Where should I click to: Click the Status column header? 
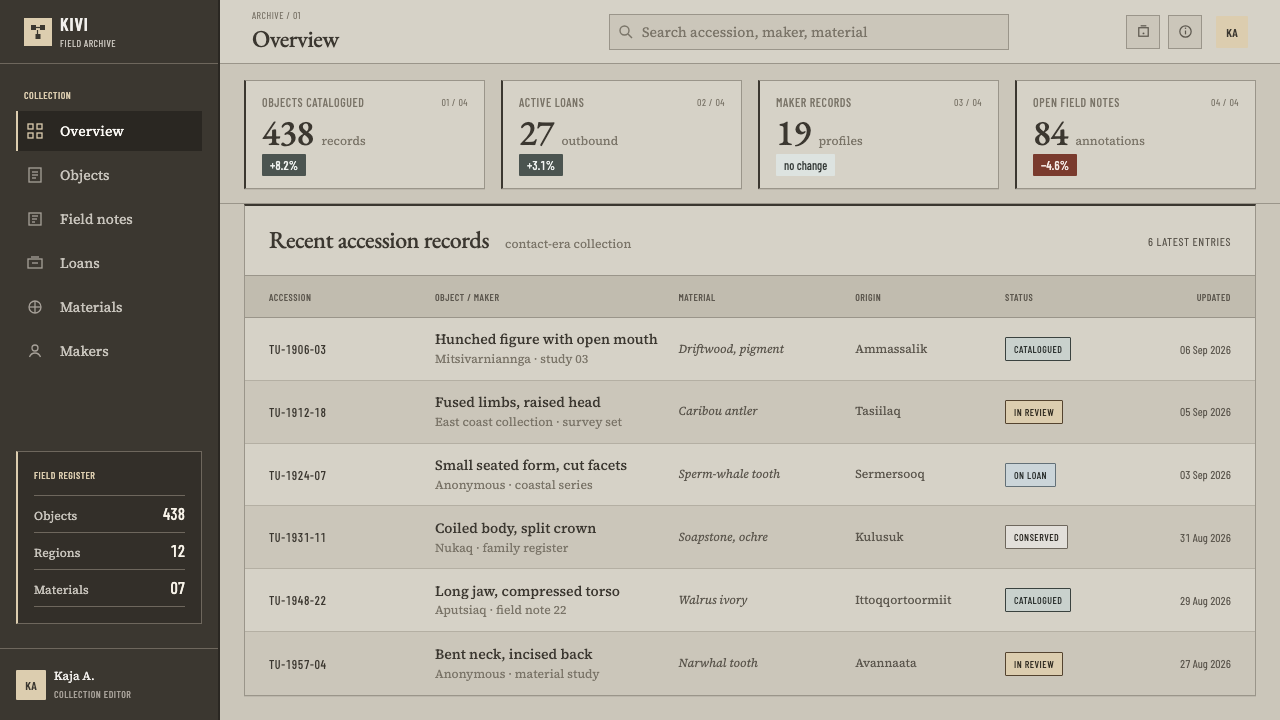tap(1019, 297)
